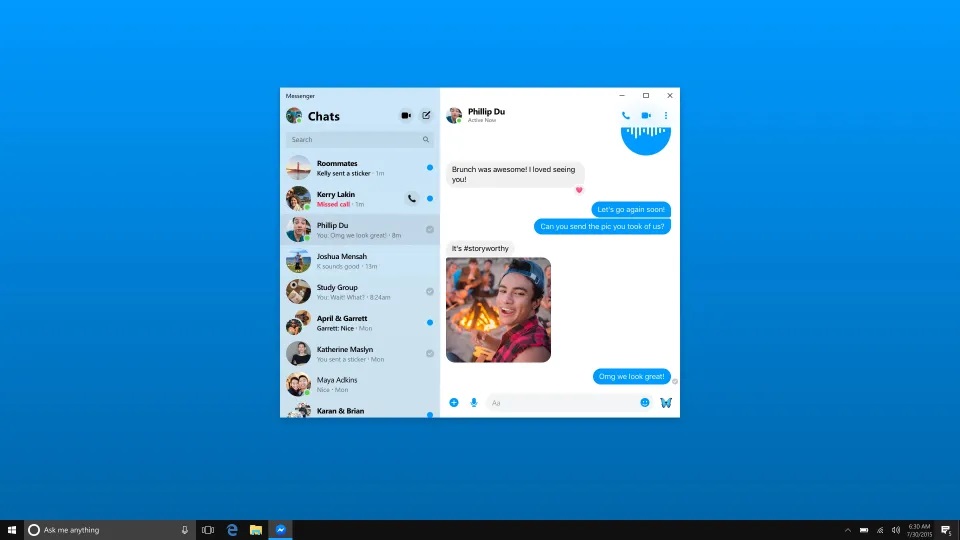The height and width of the screenshot is (540, 960).
Task: Send the butterfly sticker reaction
Action: (666, 402)
